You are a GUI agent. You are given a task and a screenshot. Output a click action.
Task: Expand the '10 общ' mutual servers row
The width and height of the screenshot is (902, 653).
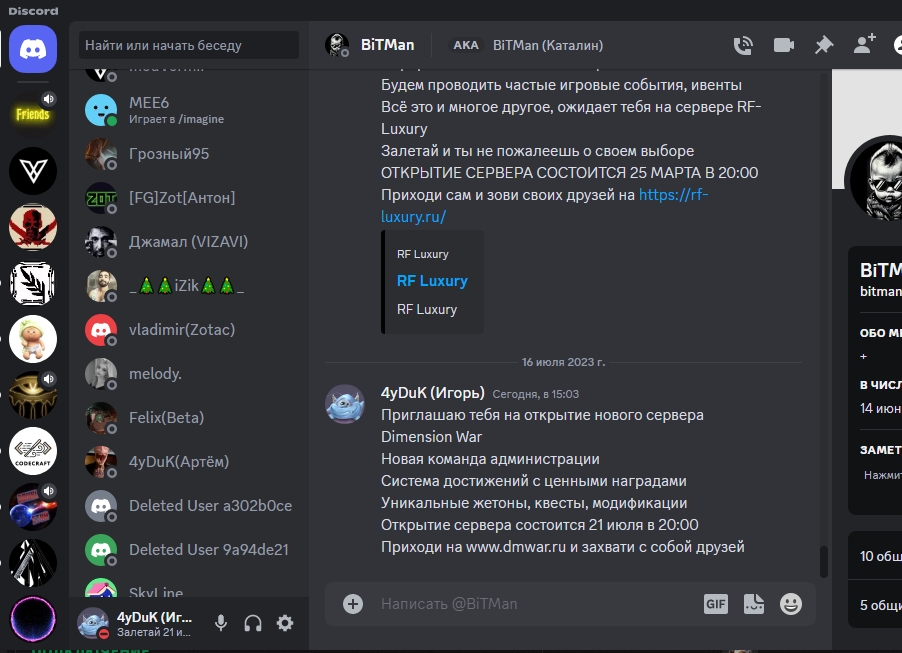click(875, 556)
